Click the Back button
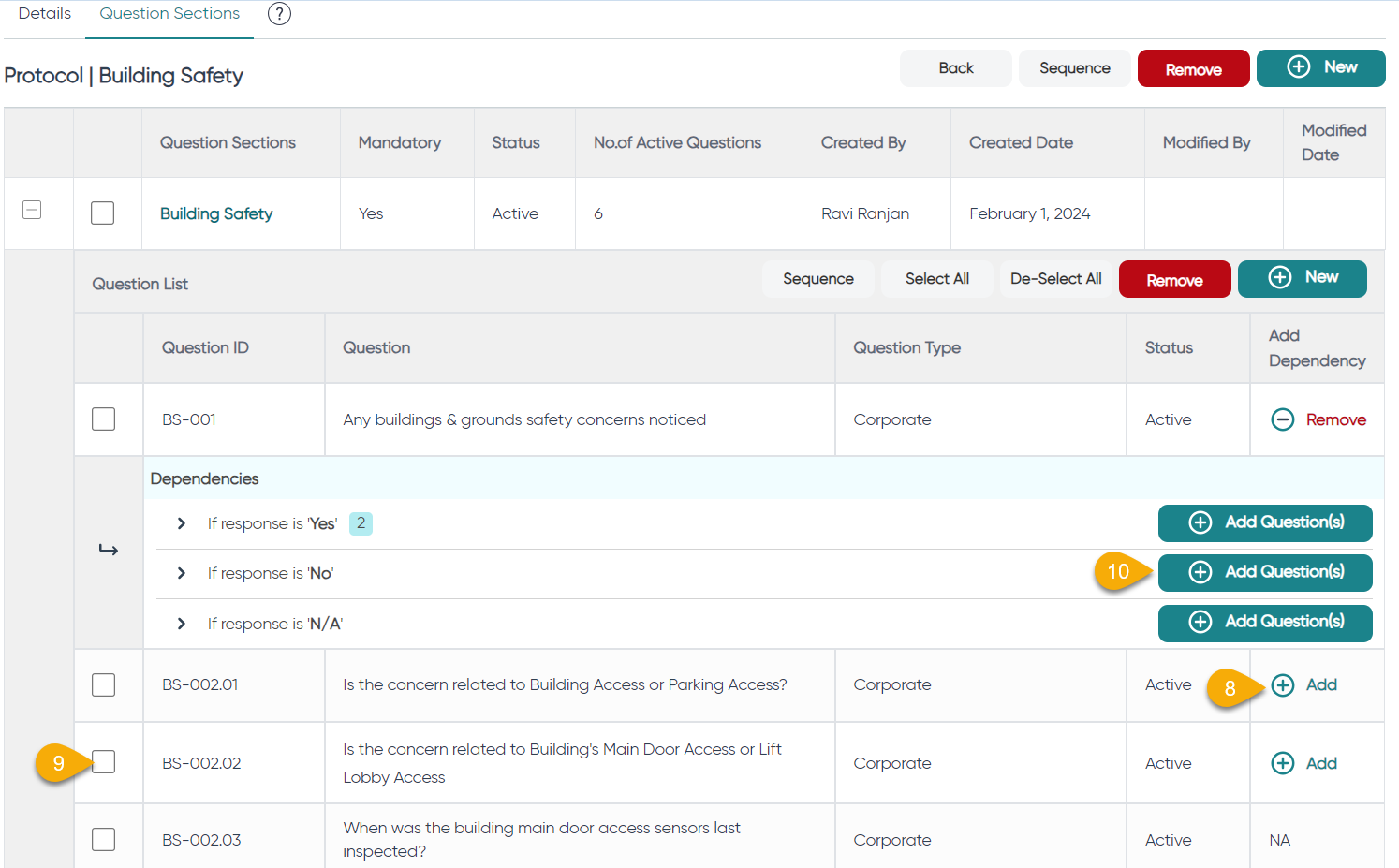 (x=956, y=68)
